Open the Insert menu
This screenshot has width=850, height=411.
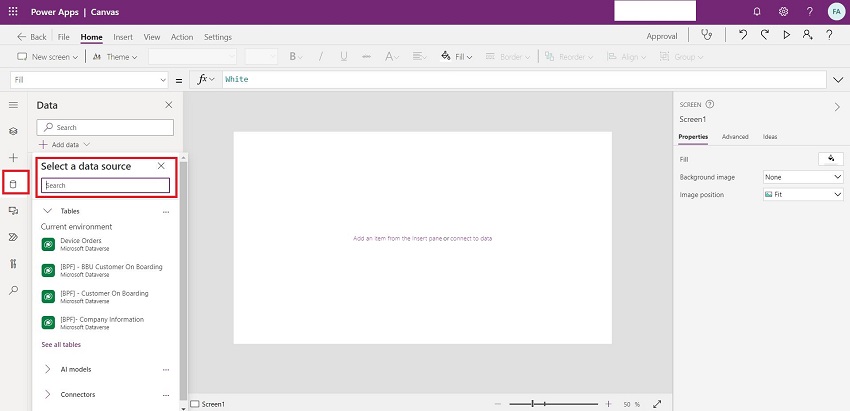pyautogui.click(x=123, y=37)
